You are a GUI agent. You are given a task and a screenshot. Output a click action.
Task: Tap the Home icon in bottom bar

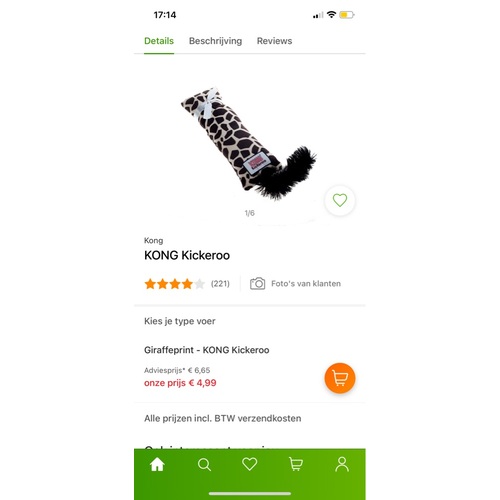coord(157,464)
